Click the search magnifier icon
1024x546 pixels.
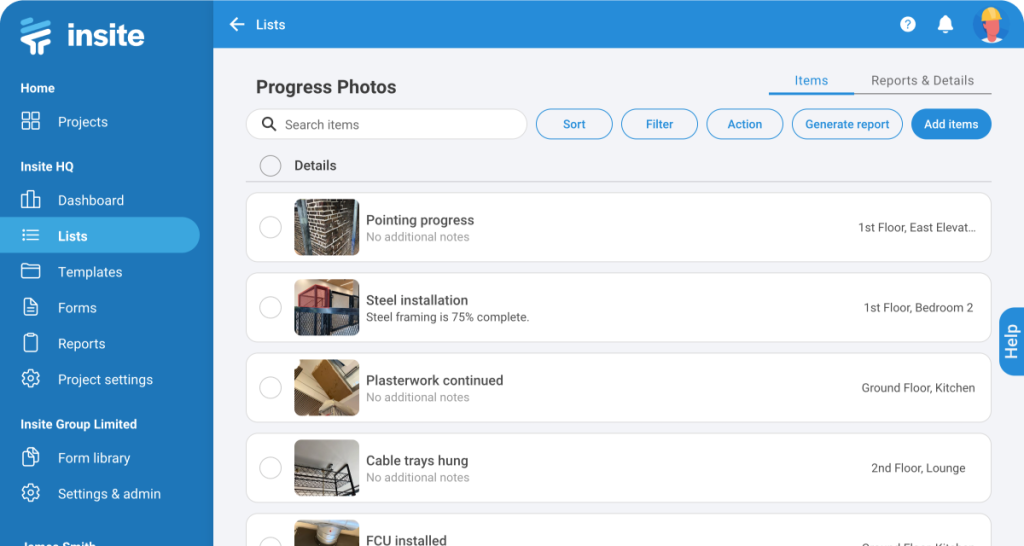tap(268, 123)
